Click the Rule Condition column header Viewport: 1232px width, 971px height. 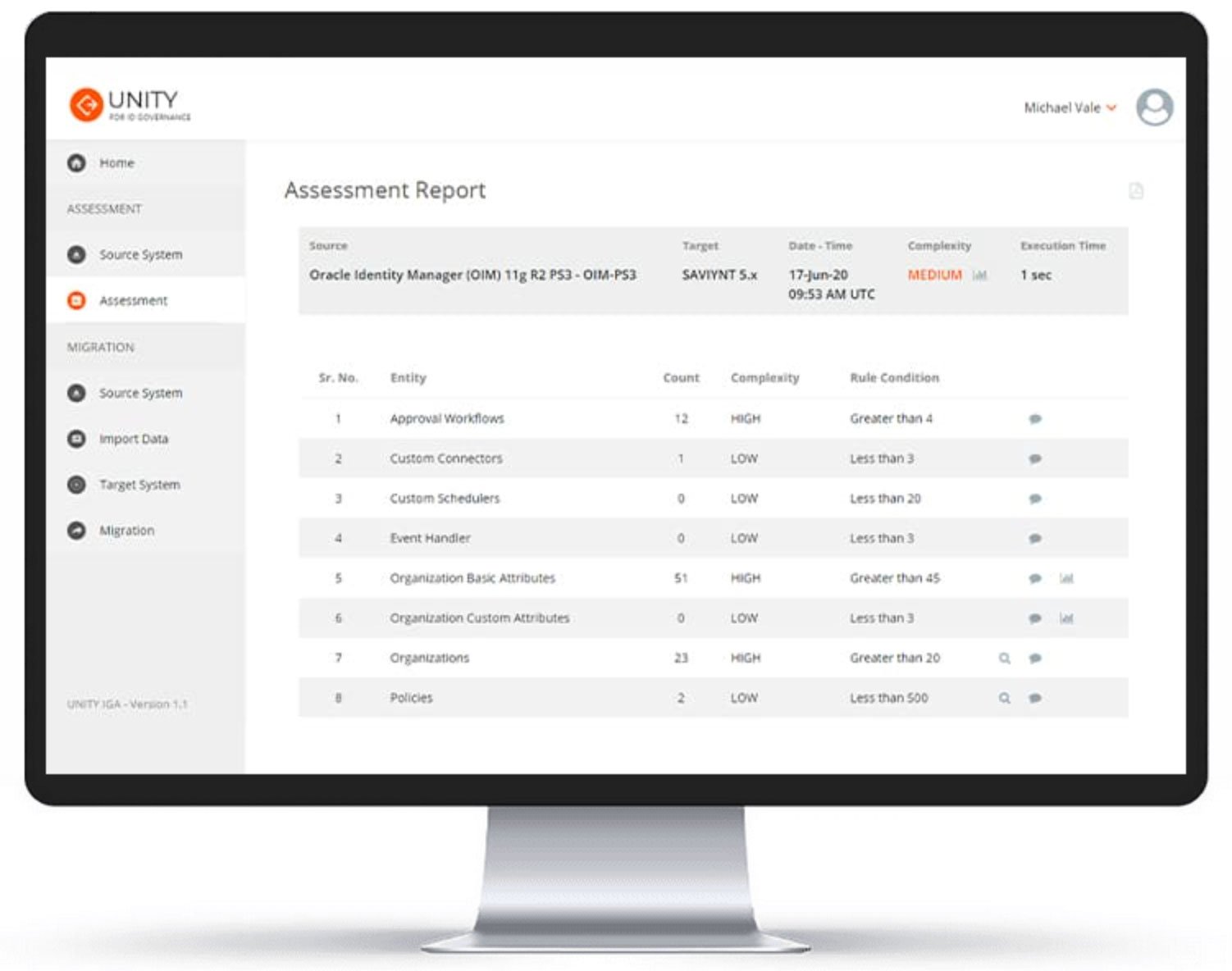(894, 377)
